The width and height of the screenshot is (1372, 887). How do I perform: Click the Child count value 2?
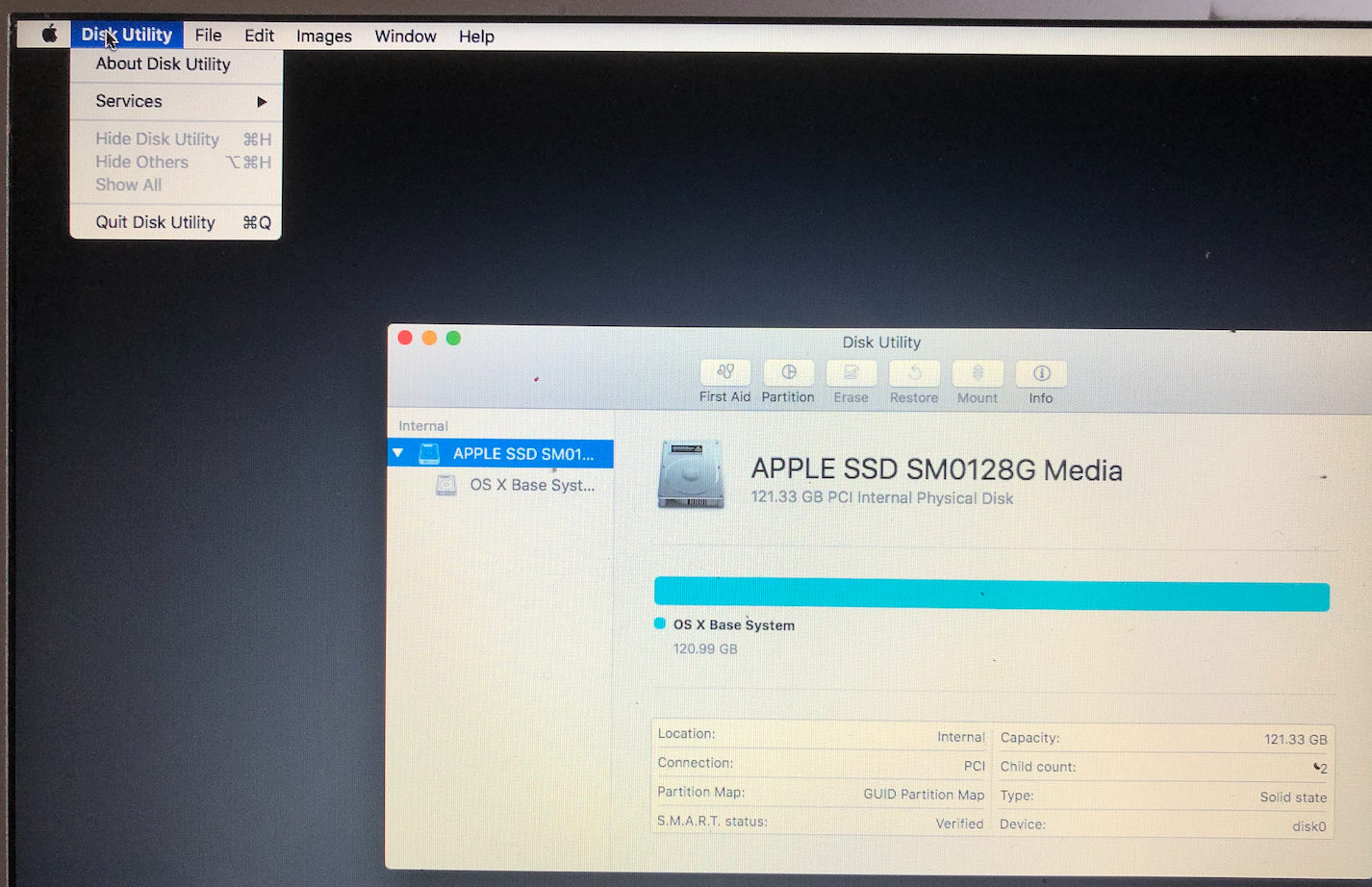point(1323,769)
